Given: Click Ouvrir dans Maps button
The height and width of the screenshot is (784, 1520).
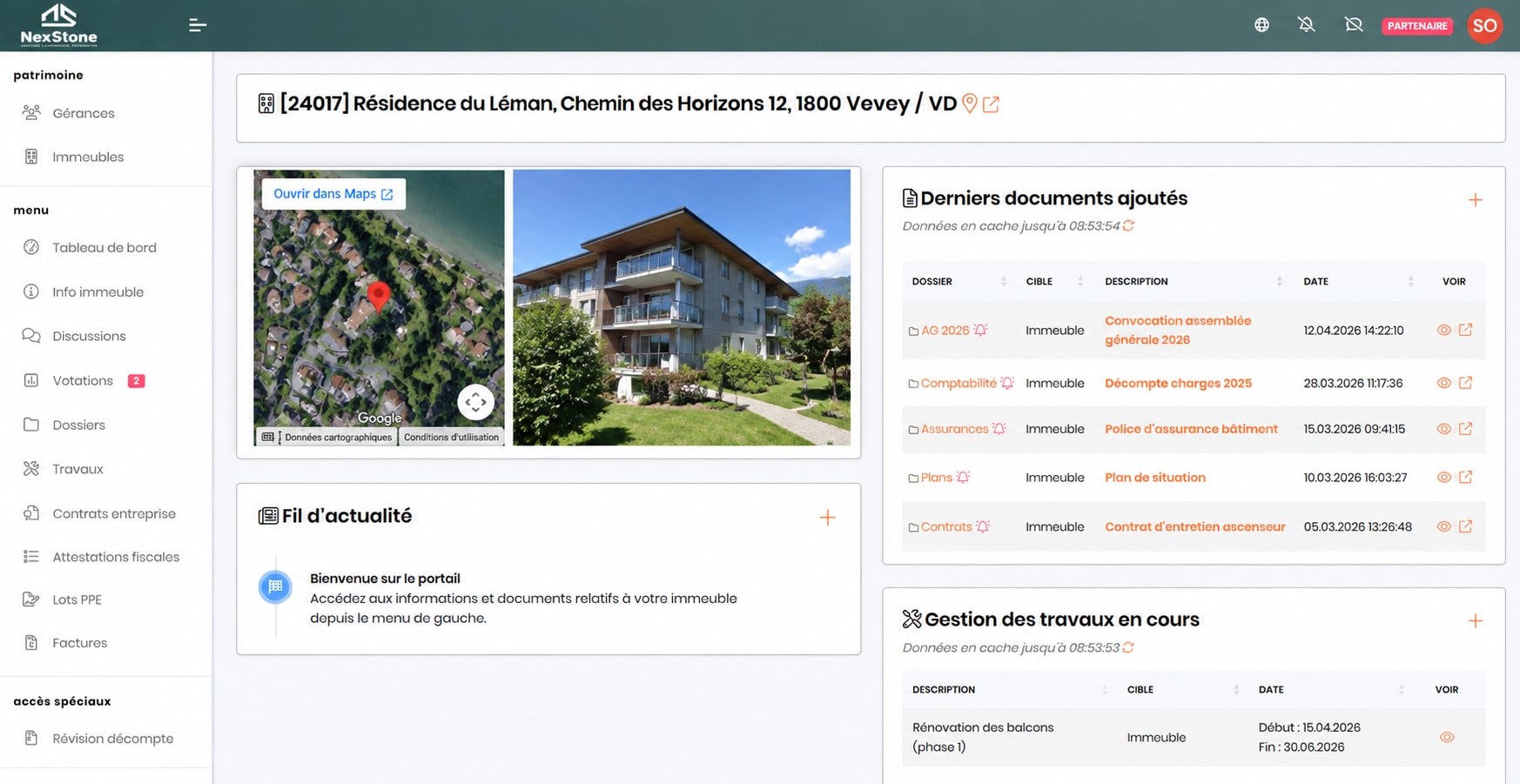Looking at the screenshot, I should pyautogui.click(x=333, y=194).
